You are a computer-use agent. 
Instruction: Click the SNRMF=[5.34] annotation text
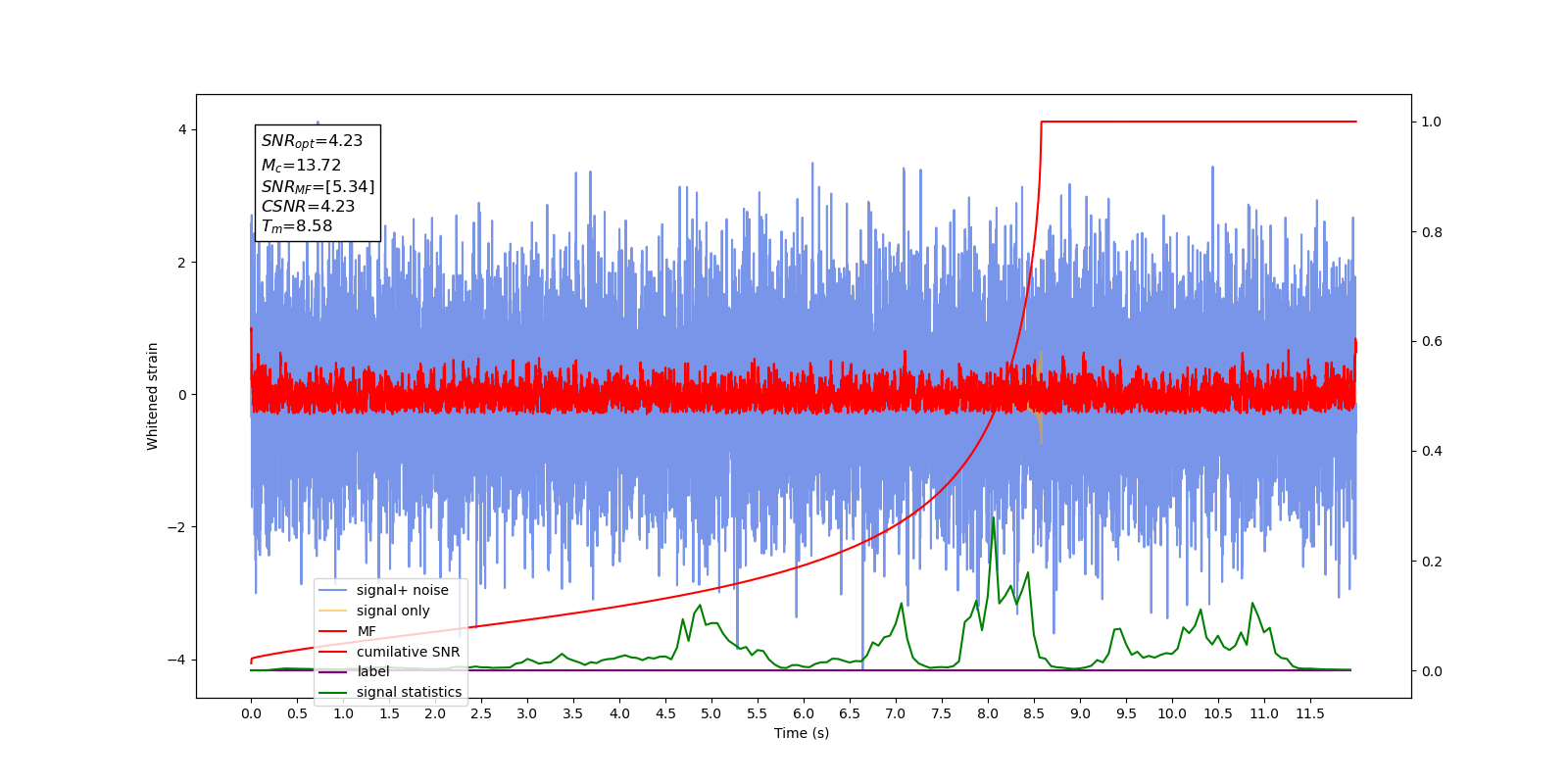click(318, 186)
